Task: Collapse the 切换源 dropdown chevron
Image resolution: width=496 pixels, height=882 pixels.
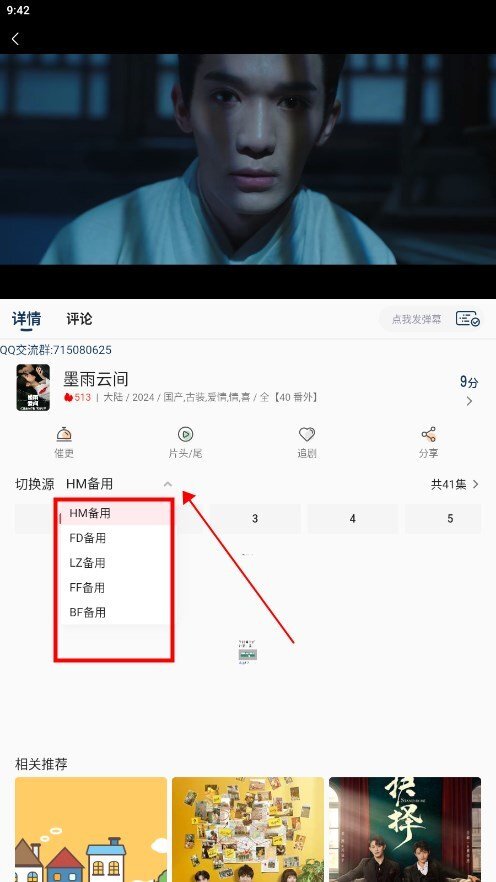Action: coord(168,484)
